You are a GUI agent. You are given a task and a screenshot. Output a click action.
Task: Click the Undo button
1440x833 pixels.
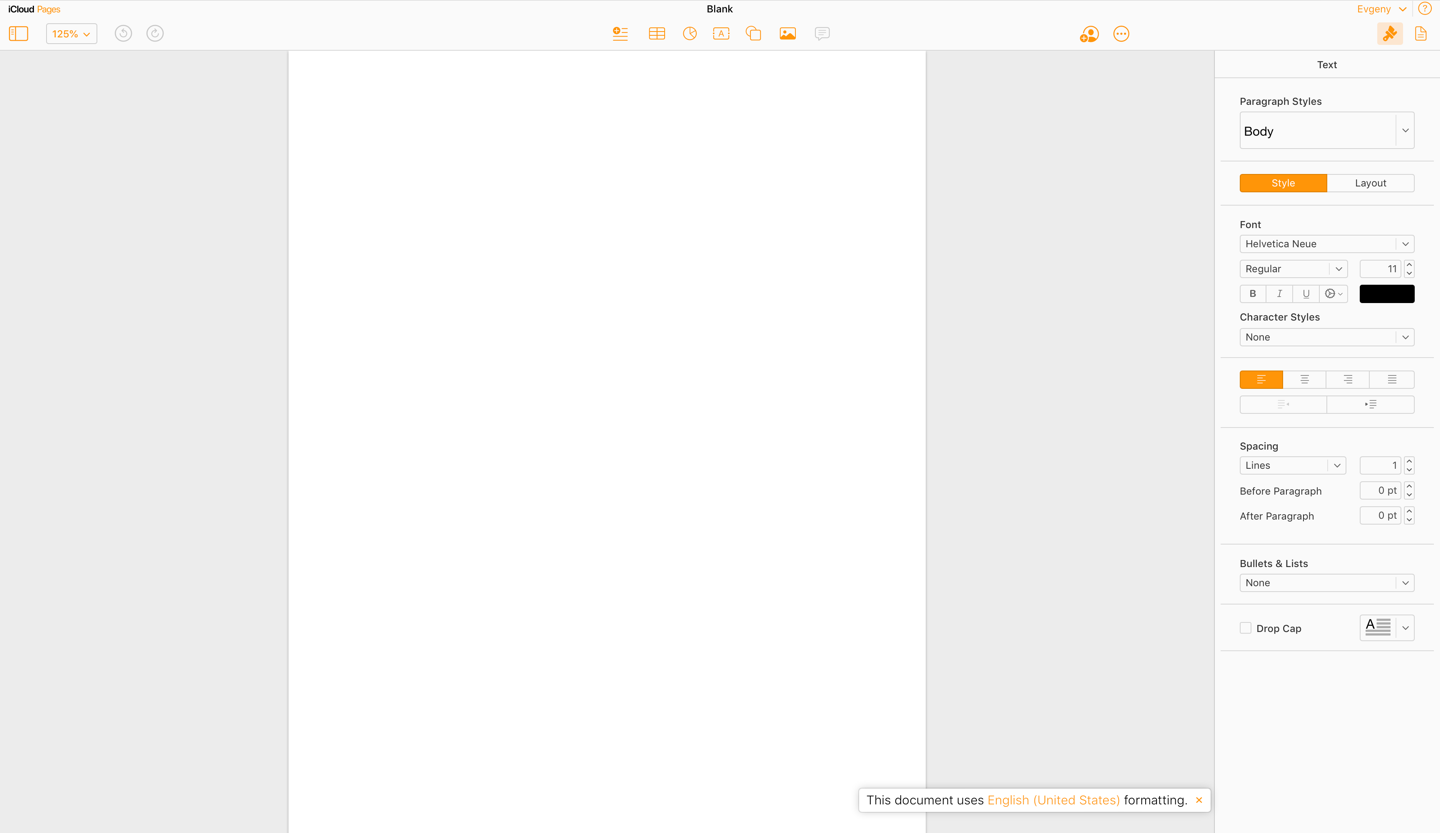click(x=123, y=33)
